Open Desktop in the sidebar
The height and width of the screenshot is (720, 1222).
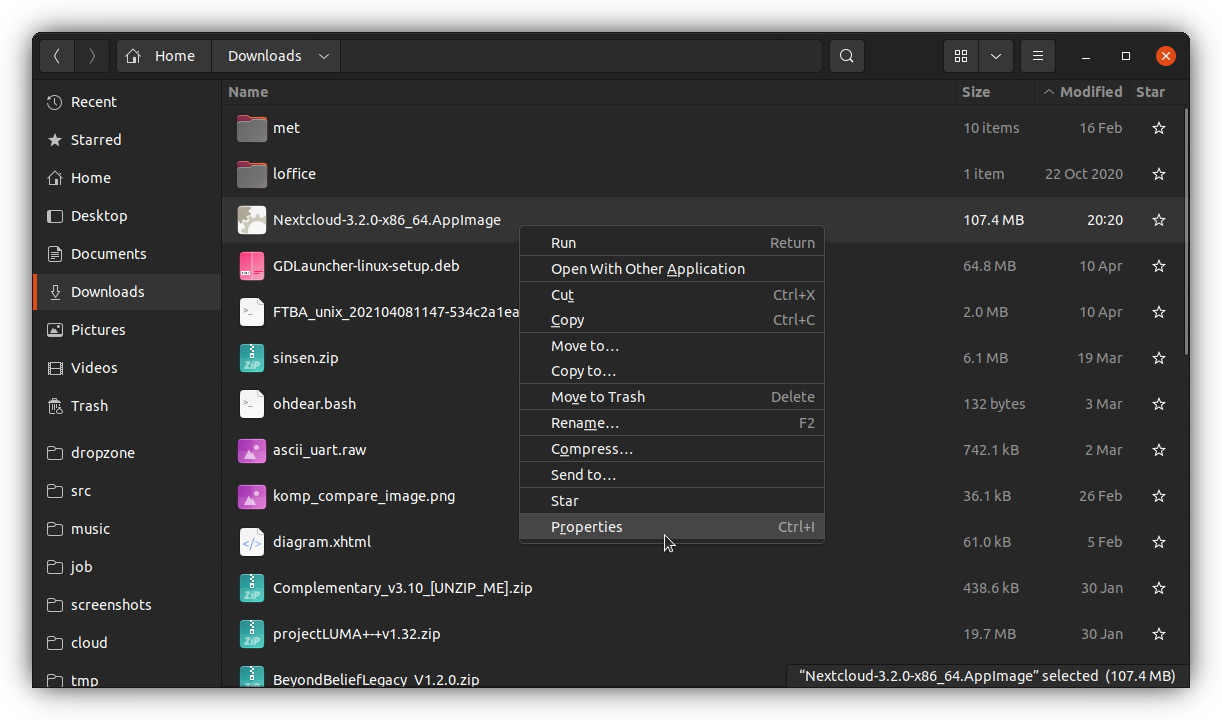pyautogui.click(x=127, y=216)
